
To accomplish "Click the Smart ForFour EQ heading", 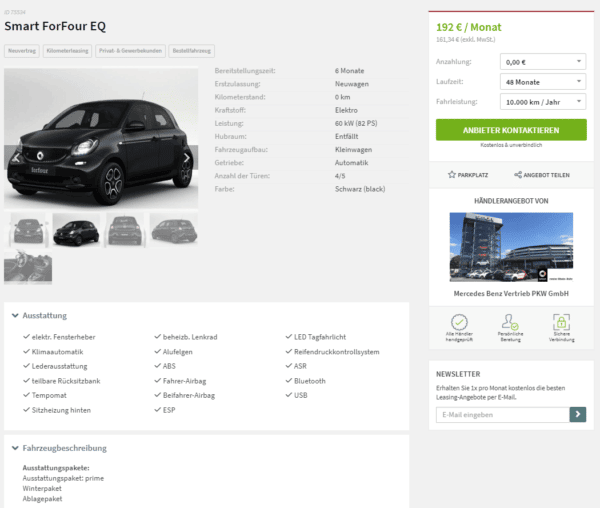I will tap(55, 26).
